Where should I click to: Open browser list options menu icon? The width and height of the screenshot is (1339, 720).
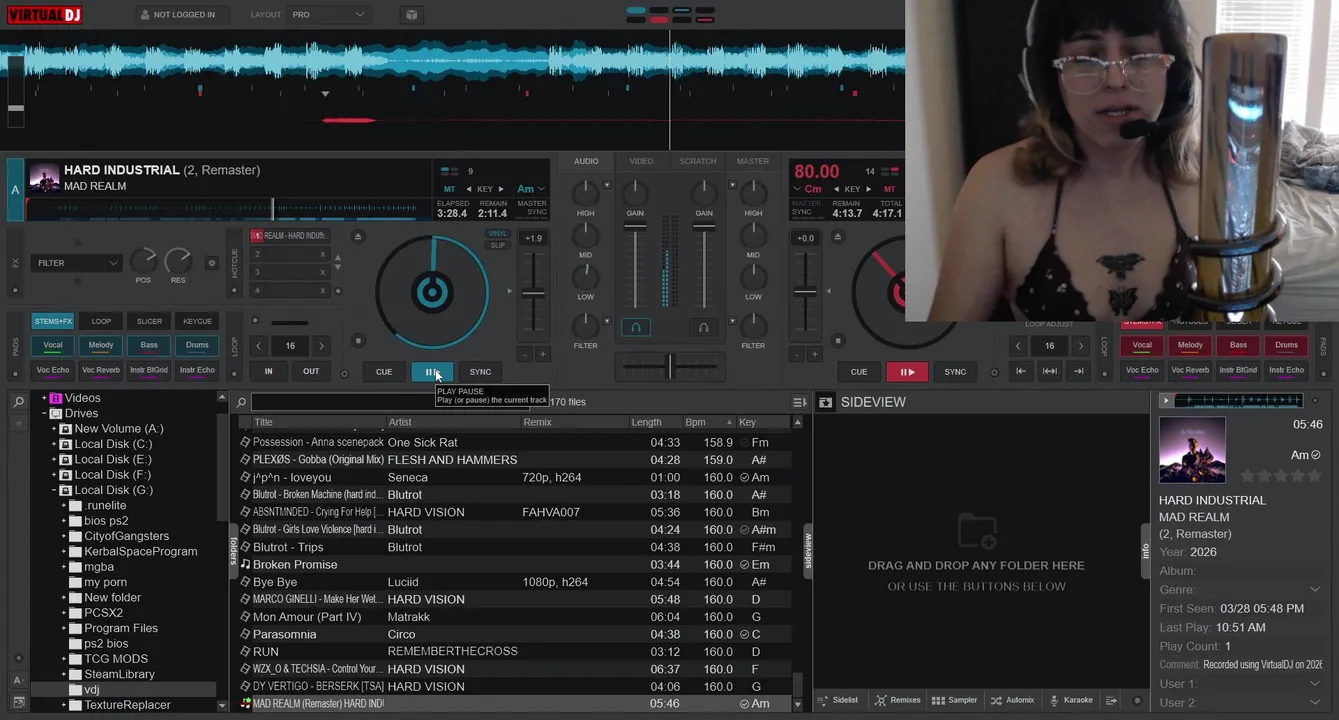coord(799,402)
